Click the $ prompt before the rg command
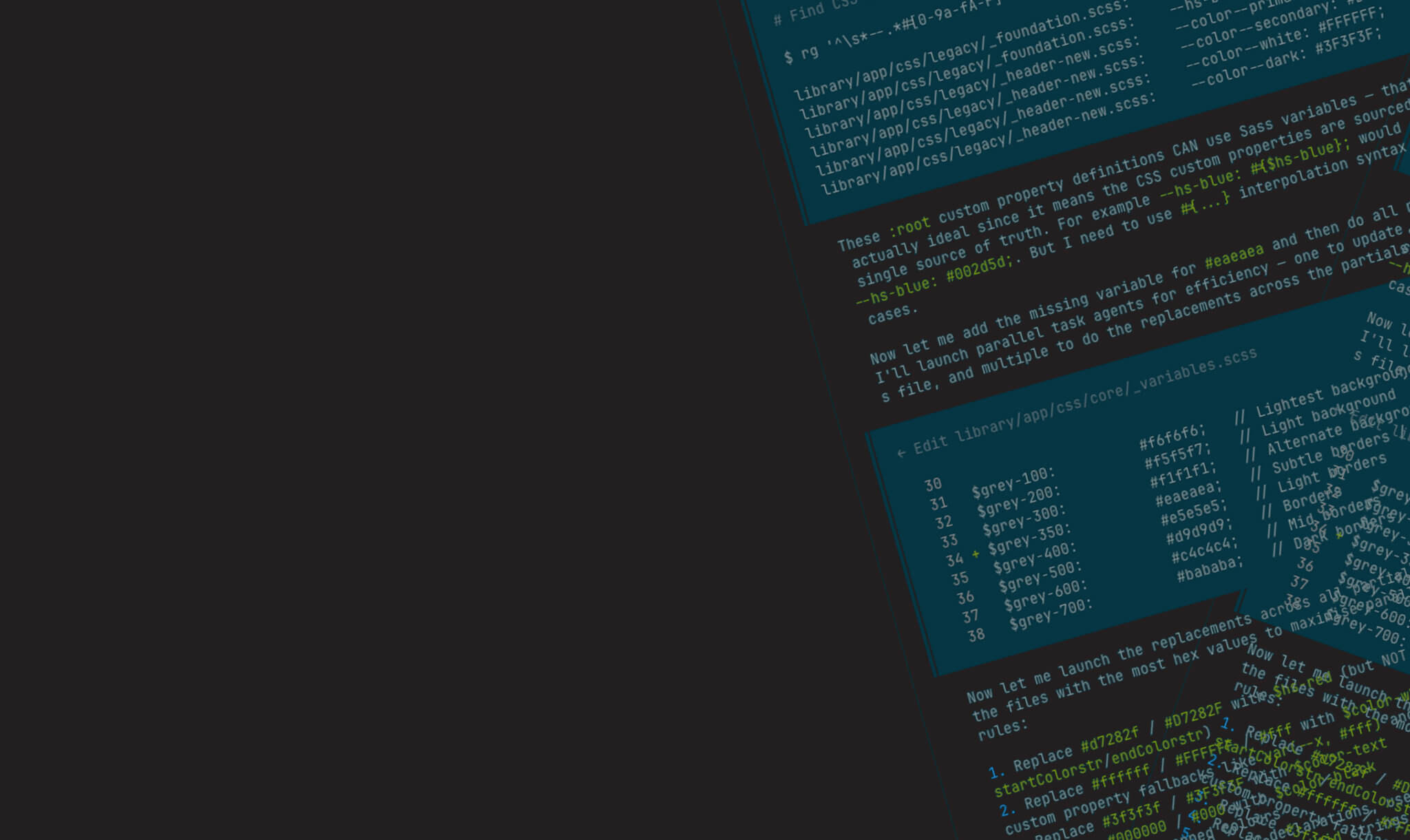The width and height of the screenshot is (1410, 840). [788, 58]
